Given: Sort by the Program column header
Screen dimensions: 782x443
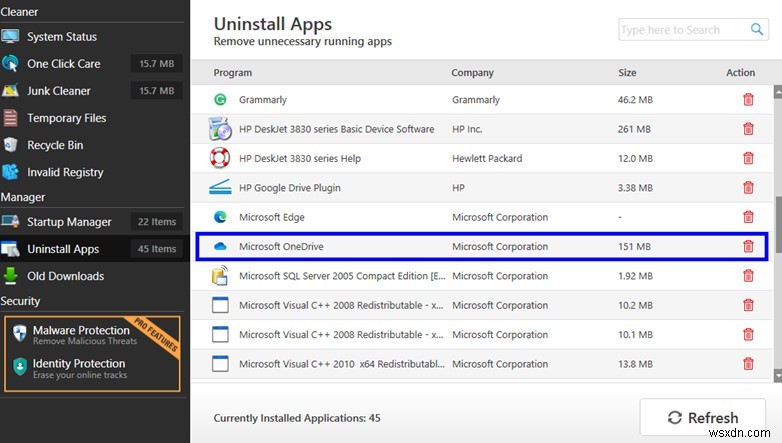Looking at the screenshot, I should pyautogui.click(x=232, y=72).
